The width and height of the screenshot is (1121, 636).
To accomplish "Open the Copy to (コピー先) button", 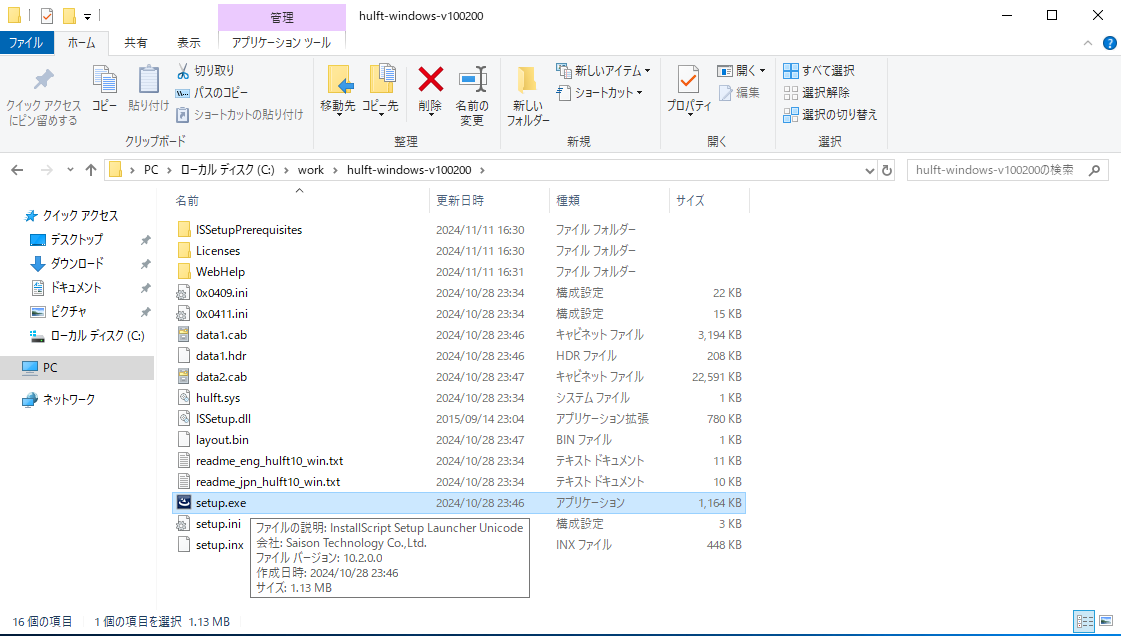I will [x=380, y=91].
